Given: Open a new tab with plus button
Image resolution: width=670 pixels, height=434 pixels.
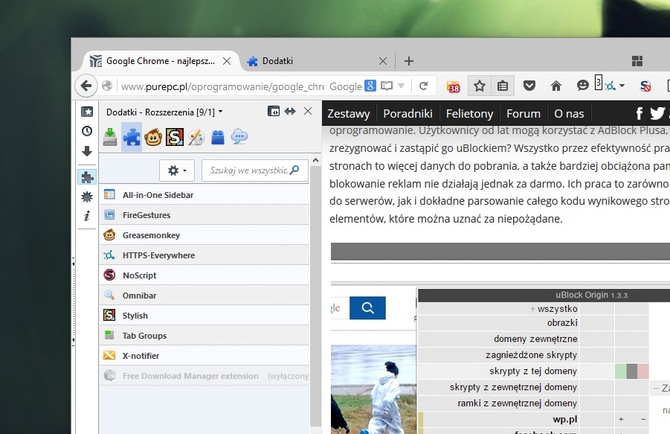Looking at the screenshot, I should (409, 61).
